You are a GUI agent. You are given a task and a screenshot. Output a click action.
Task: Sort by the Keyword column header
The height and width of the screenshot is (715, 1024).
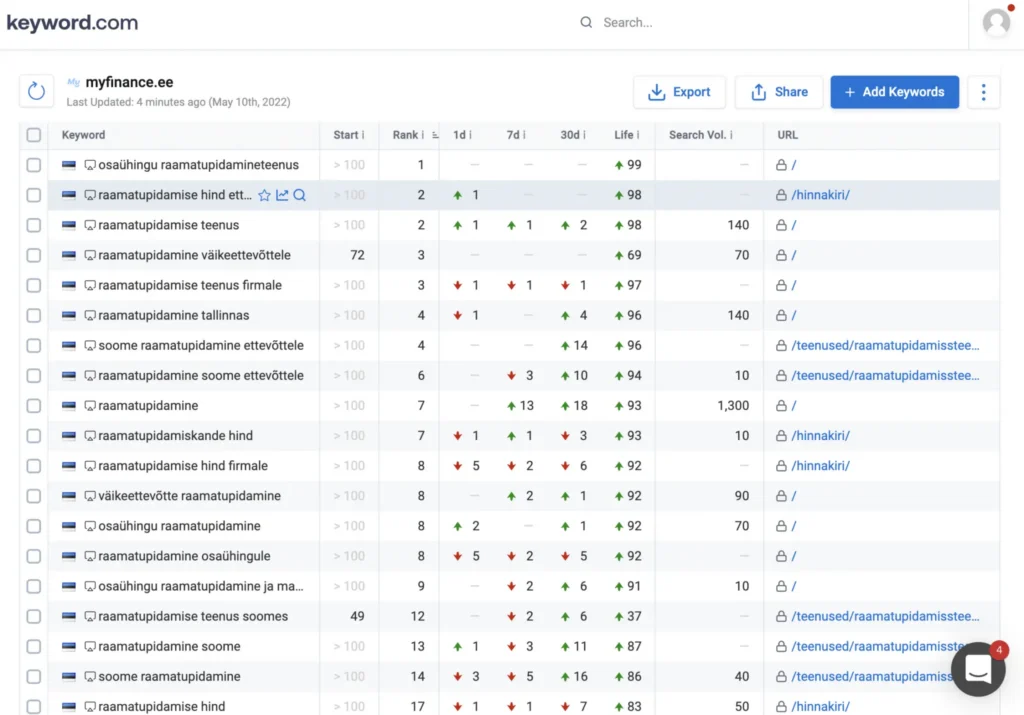(83, 135)
